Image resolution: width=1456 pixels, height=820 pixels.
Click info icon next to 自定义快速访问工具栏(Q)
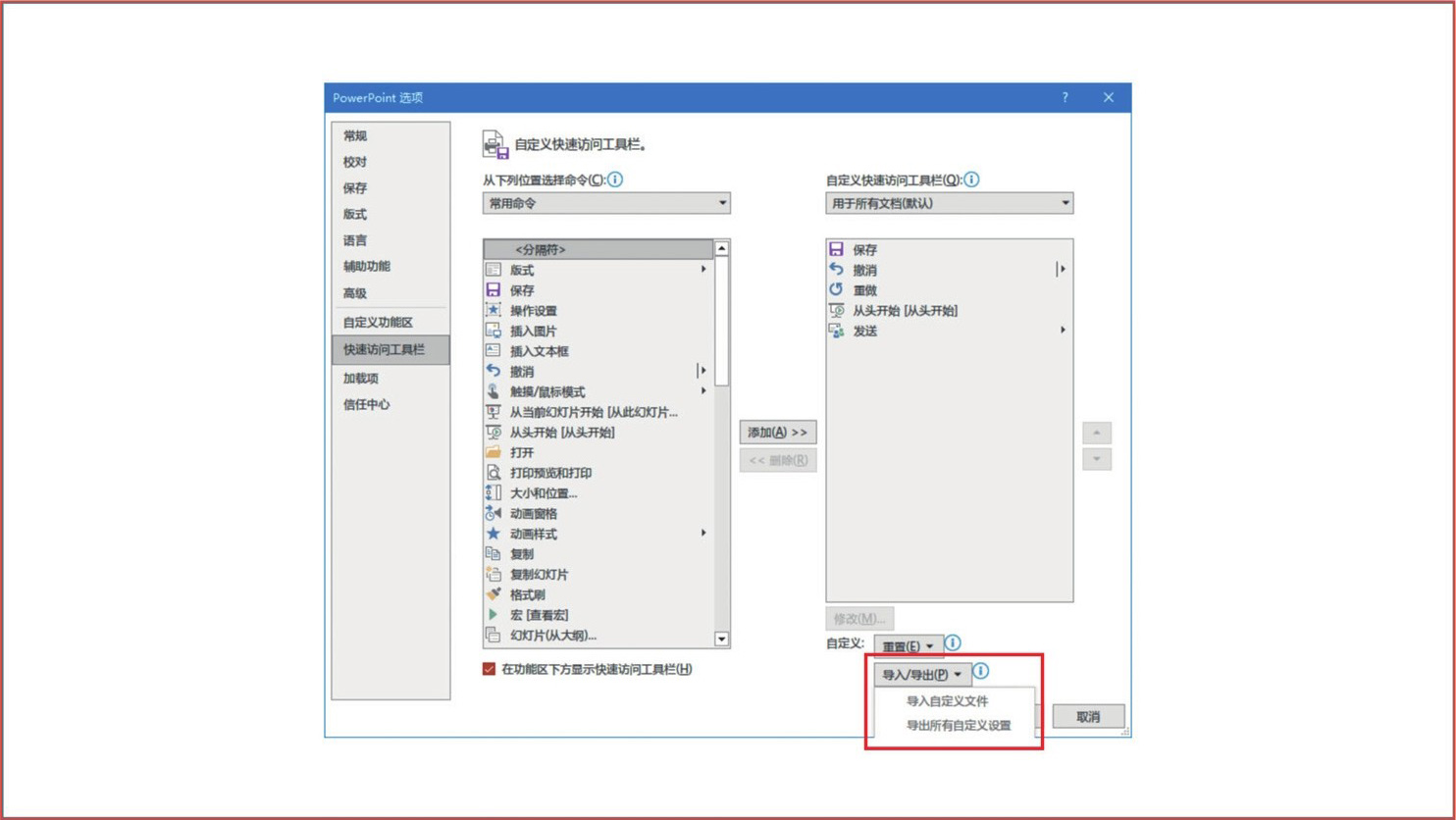click(x=971, y=179)
